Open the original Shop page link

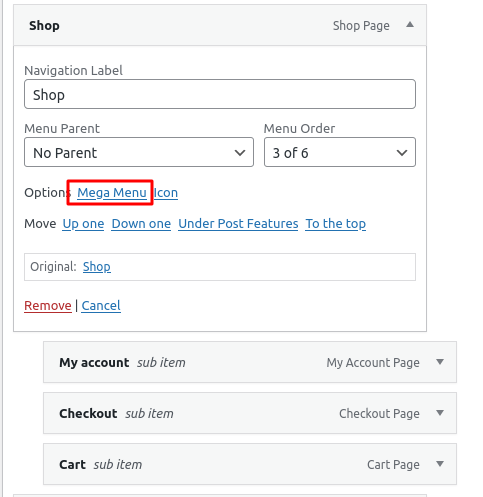pos(97,267)
